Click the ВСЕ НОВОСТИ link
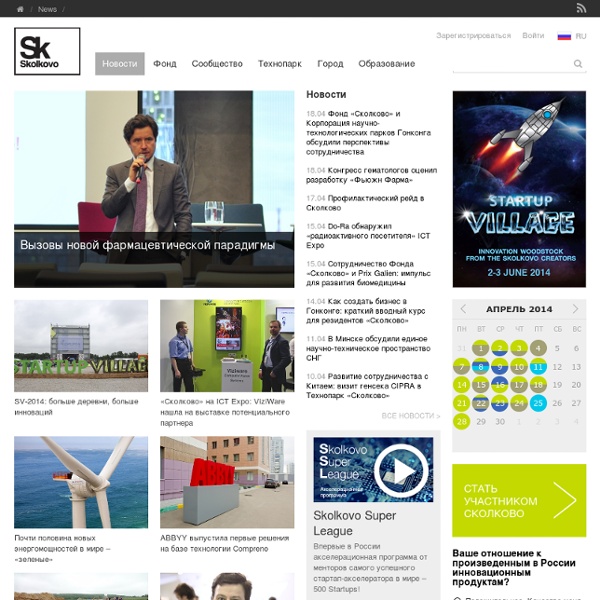This screenshot has width=600, height=600. (x=411, y=416)
